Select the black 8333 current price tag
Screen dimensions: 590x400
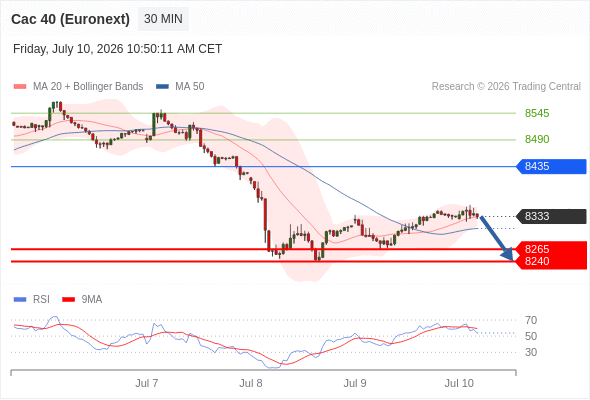click(551, 216)
